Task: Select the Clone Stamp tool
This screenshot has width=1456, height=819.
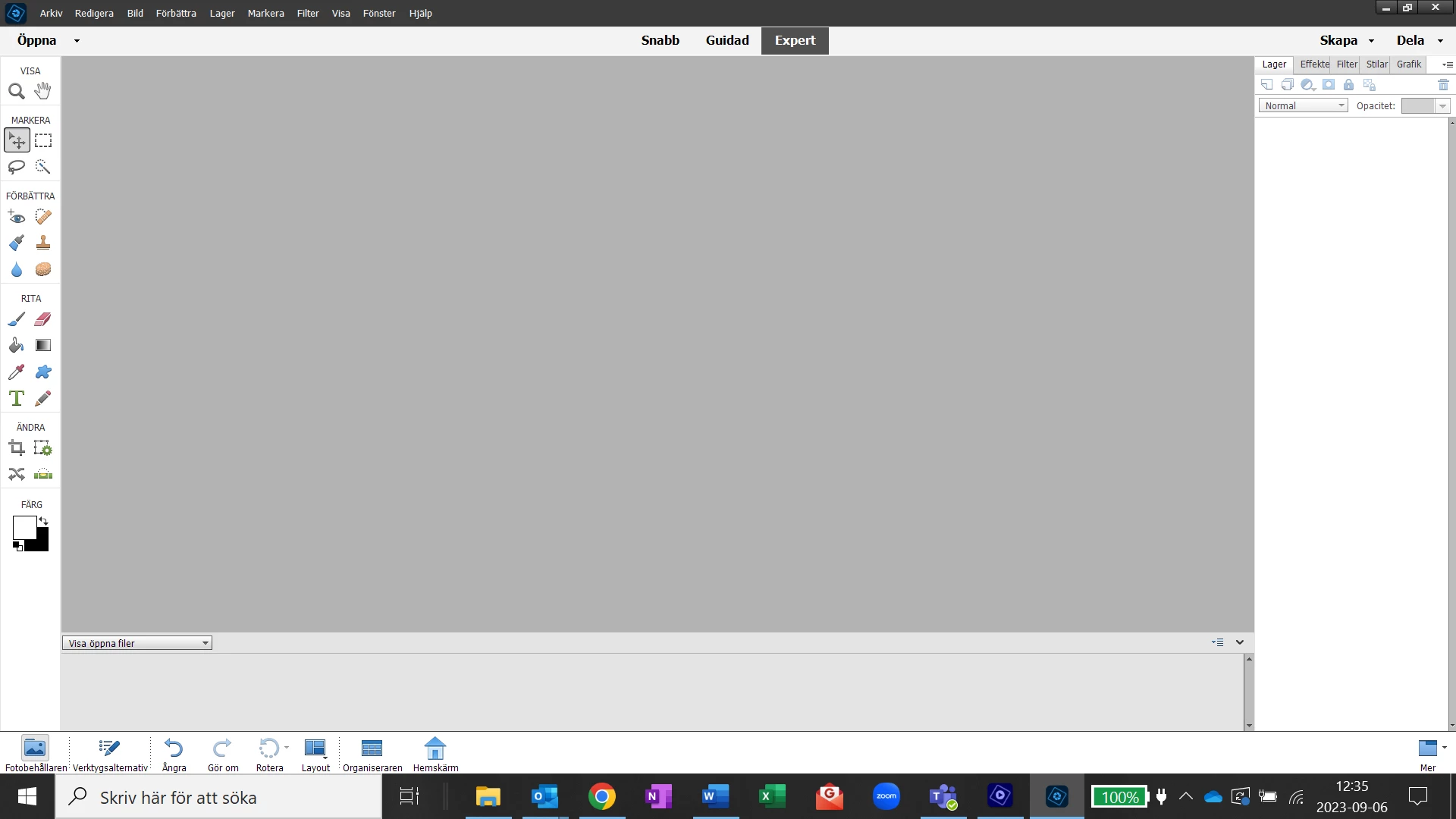Action: (x=43, y=243)
